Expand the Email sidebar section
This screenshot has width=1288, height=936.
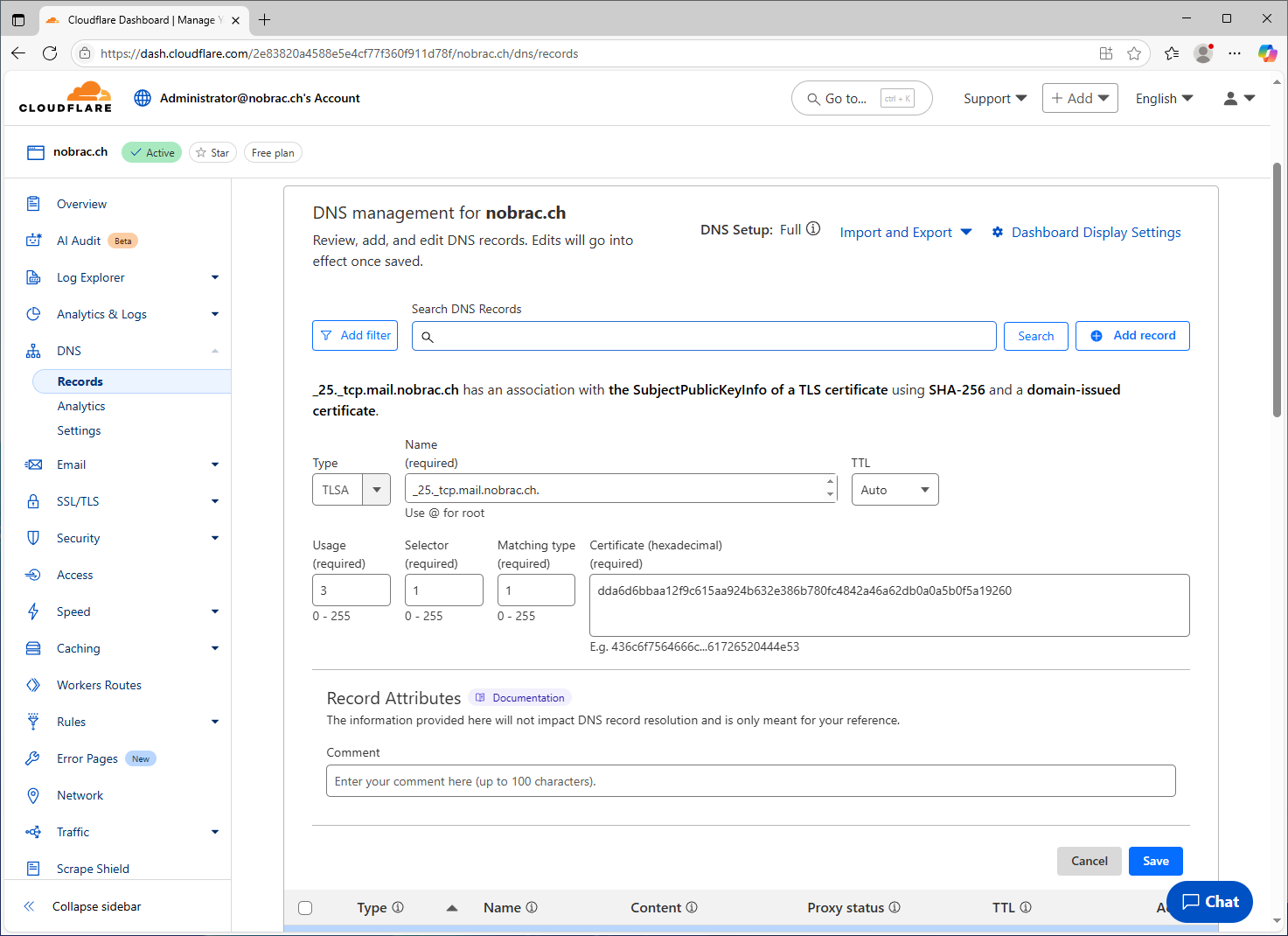point(215,465)
